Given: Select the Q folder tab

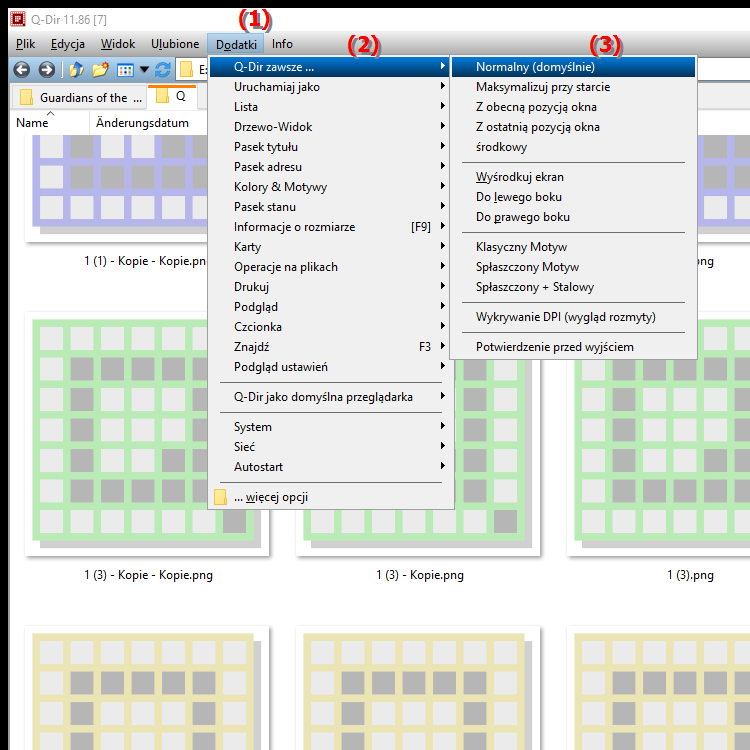Looking at the screenshot, I should click(x=171, y=96).
